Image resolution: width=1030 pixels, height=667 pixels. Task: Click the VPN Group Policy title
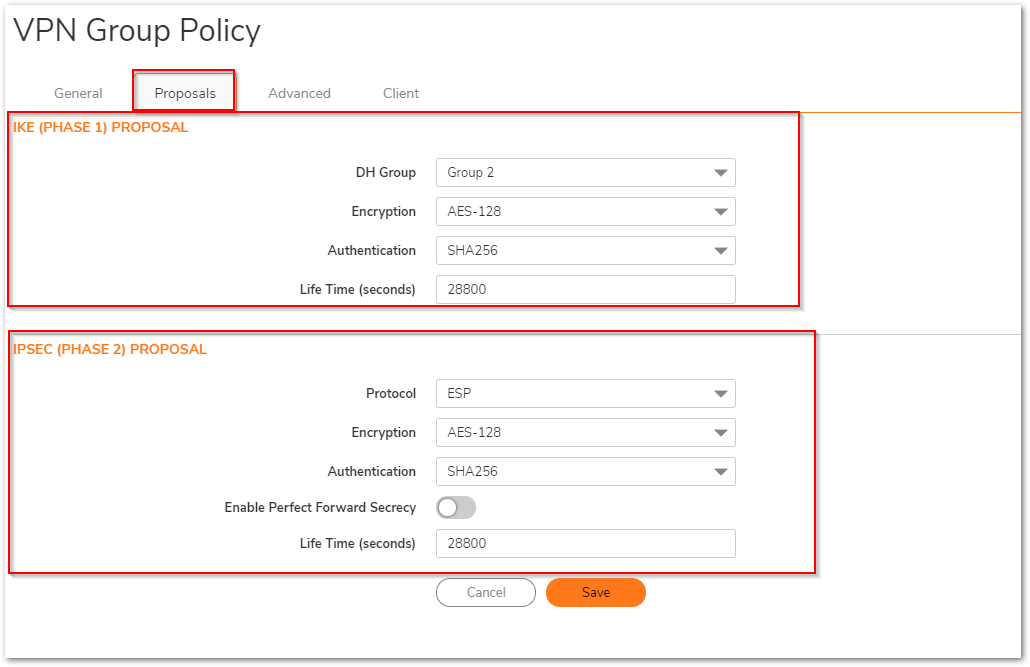coord(137,31)
